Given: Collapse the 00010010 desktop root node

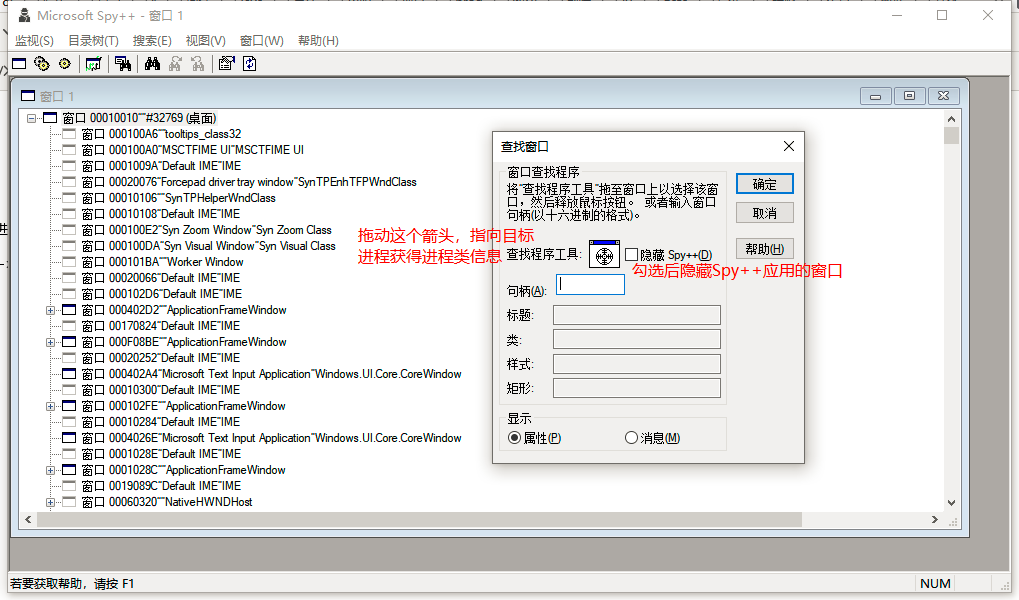Looking at the screenshot, I should coord(31,118).
